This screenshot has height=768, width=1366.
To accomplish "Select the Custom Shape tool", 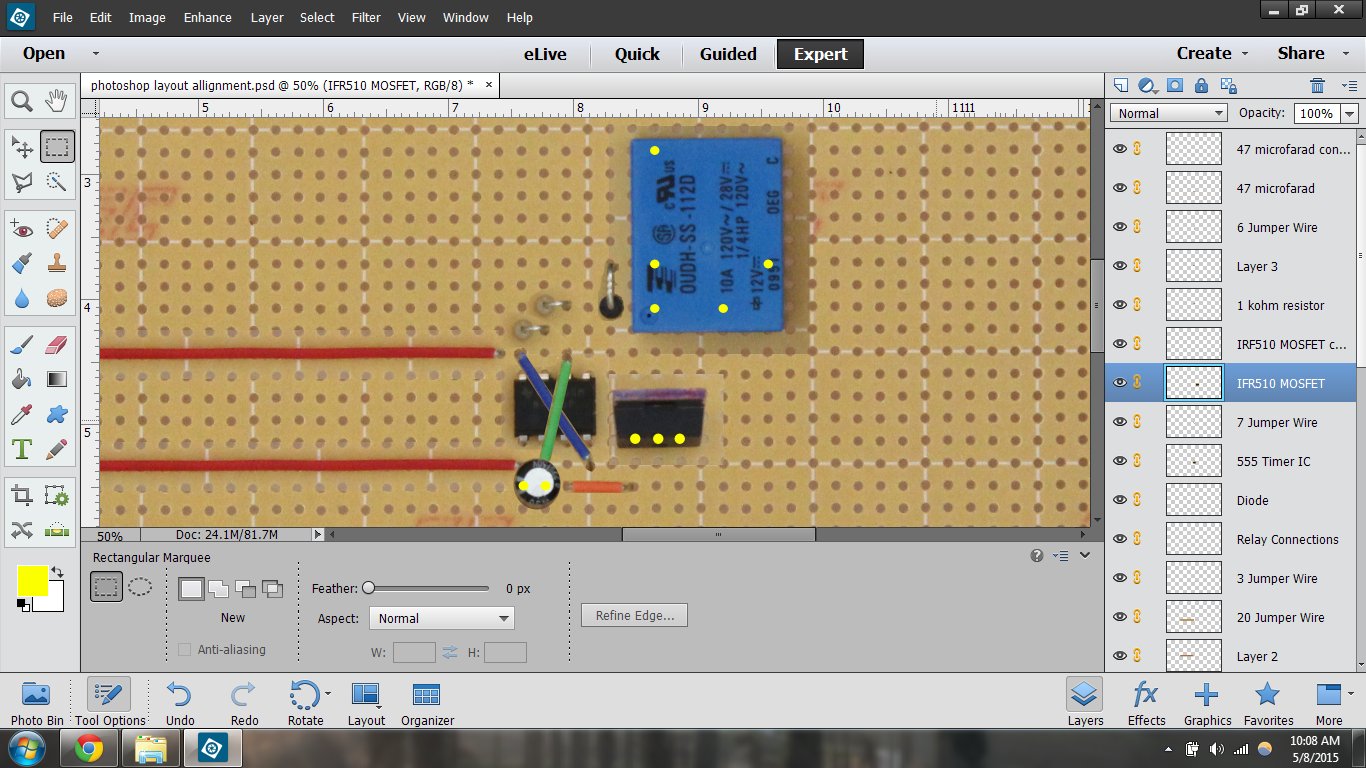I will click(x=57, y=415).
